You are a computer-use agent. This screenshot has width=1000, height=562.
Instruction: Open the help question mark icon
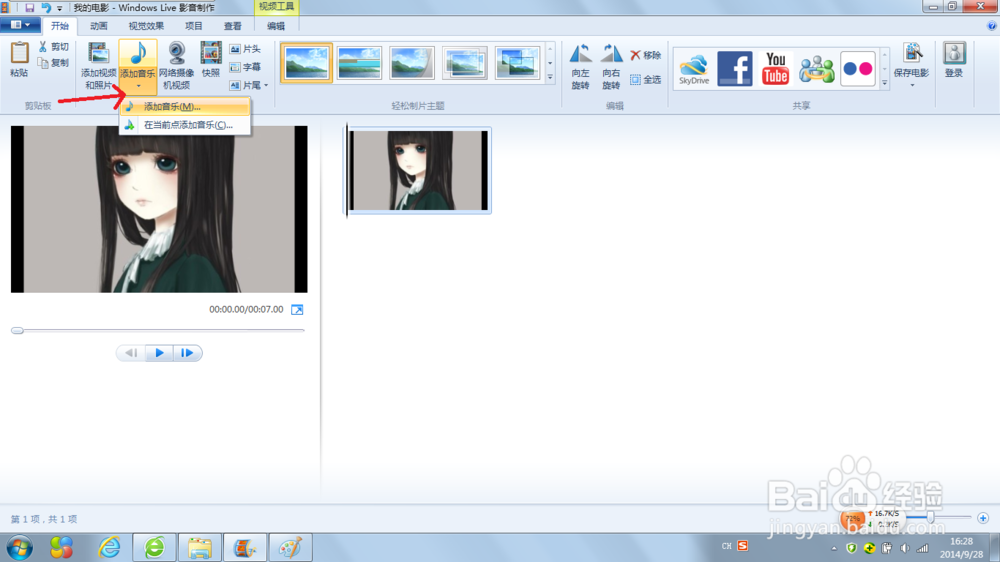click(992, 26)
